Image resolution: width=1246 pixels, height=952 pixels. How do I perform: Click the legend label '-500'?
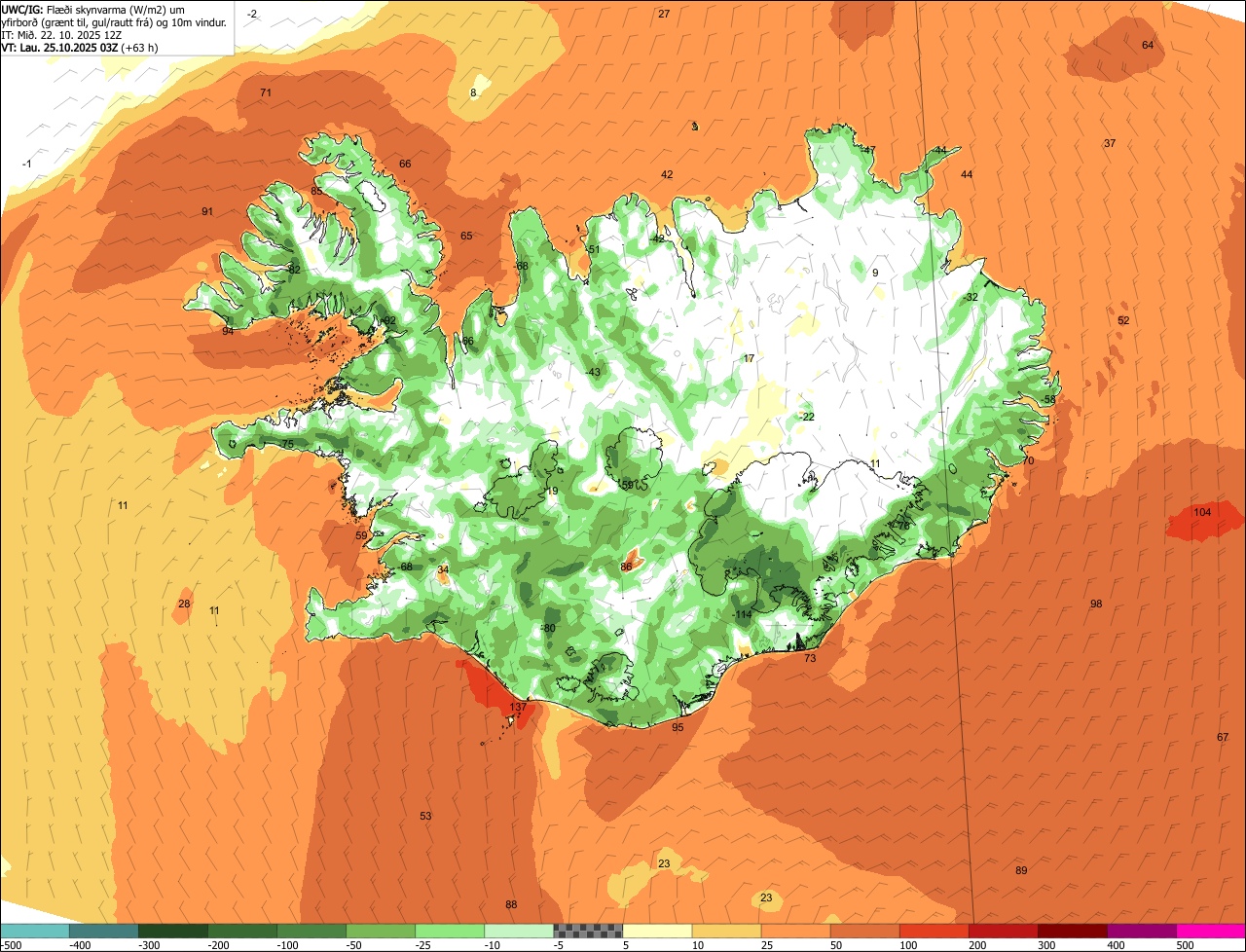[x=11, y=945]
